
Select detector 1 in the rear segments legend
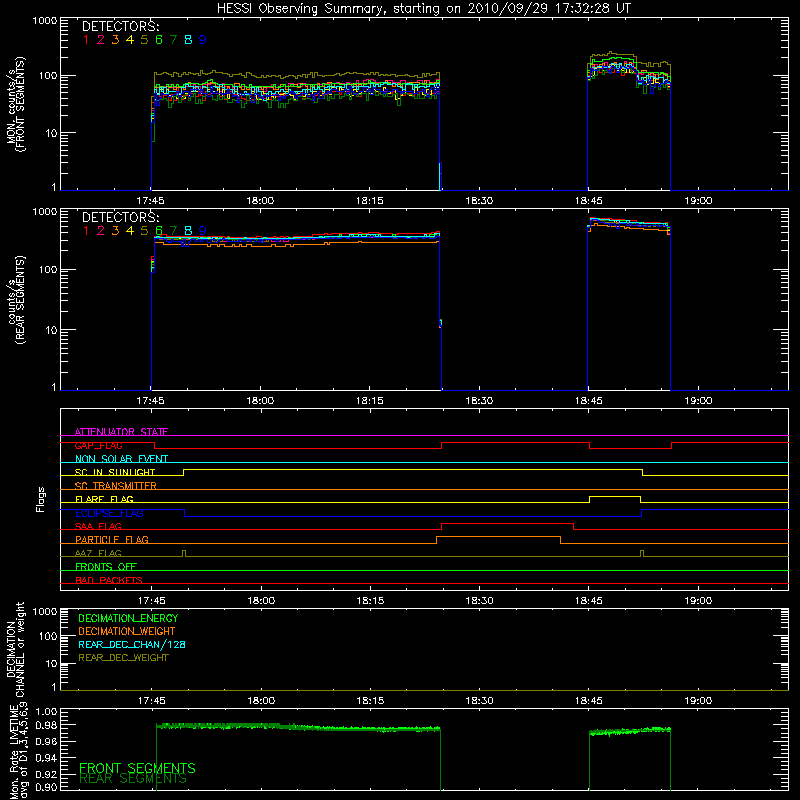(86, 231)
